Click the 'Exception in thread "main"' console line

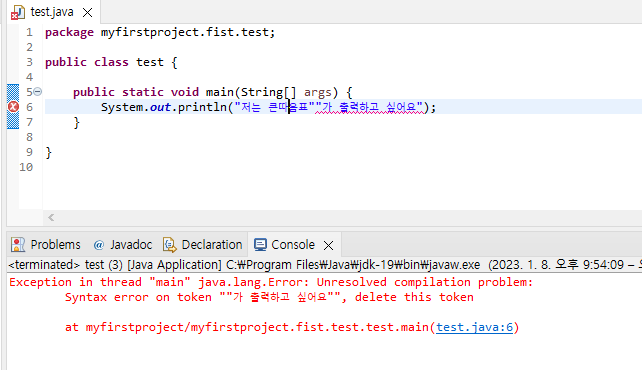click(271, 282)
